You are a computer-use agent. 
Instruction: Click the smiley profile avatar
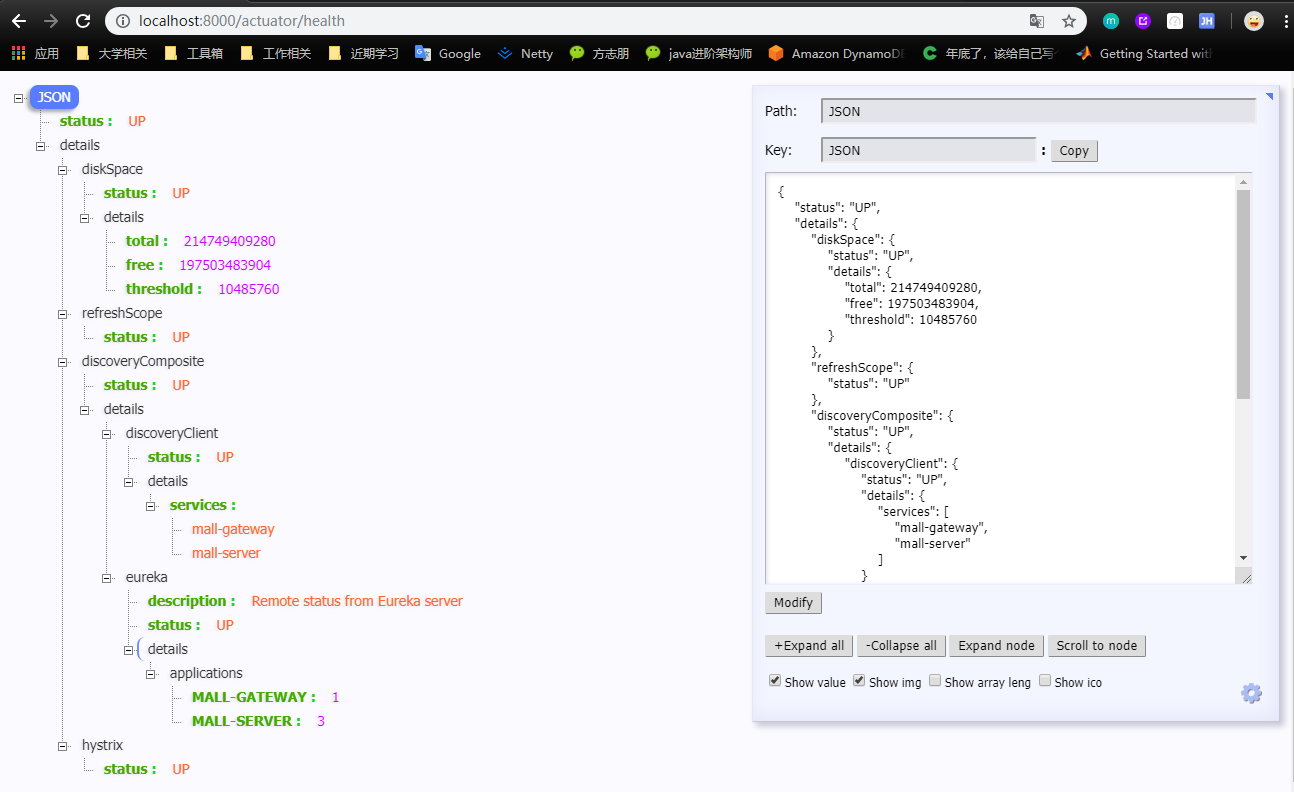point(1253,20)
